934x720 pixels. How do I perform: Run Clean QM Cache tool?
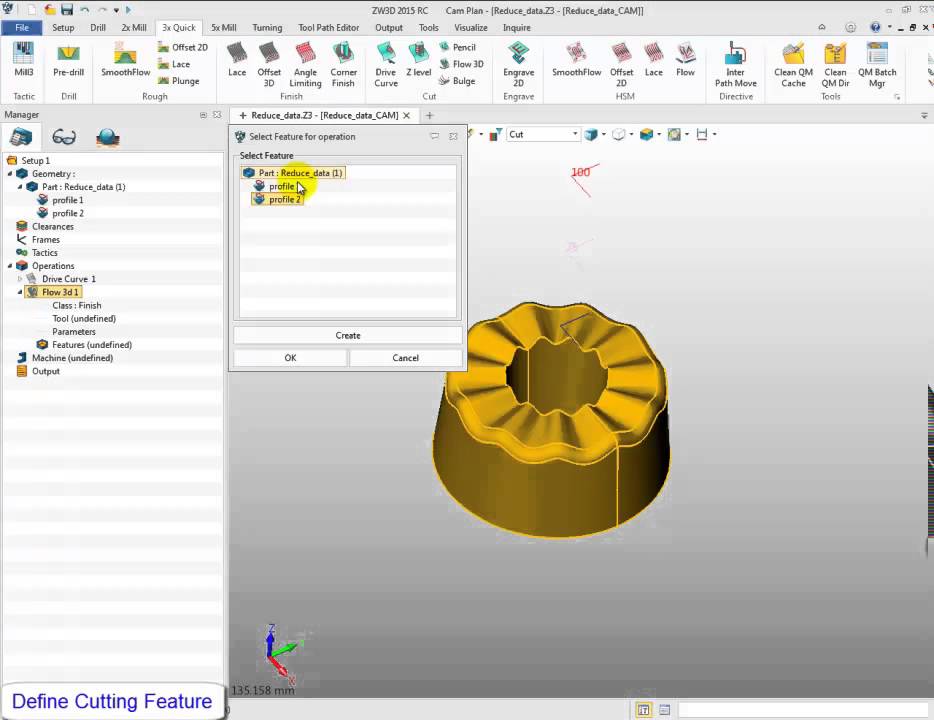(793, 64)
